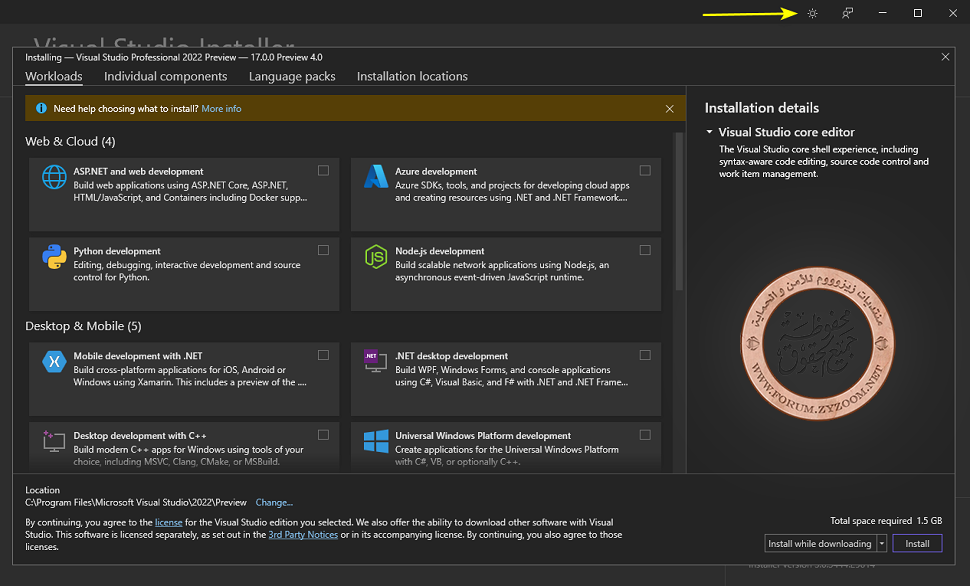Click the install path C:\Program Files text

coord(135,502)
